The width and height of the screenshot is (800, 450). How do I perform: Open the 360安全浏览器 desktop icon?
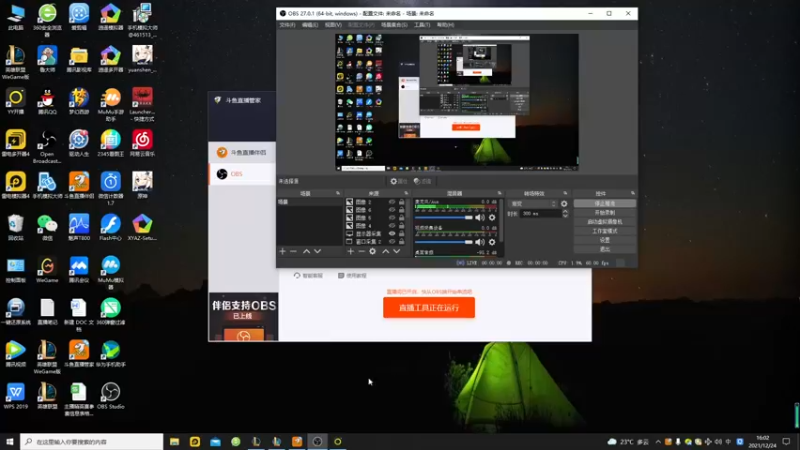47,20
